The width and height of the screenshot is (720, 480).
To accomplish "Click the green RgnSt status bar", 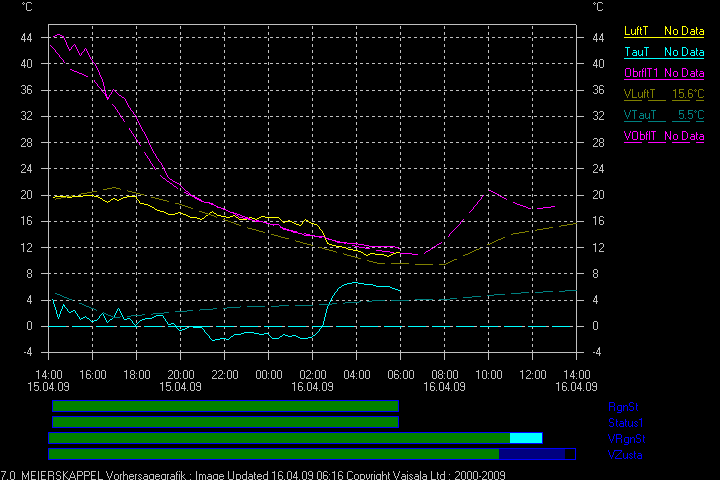I will tap(225, 406).
